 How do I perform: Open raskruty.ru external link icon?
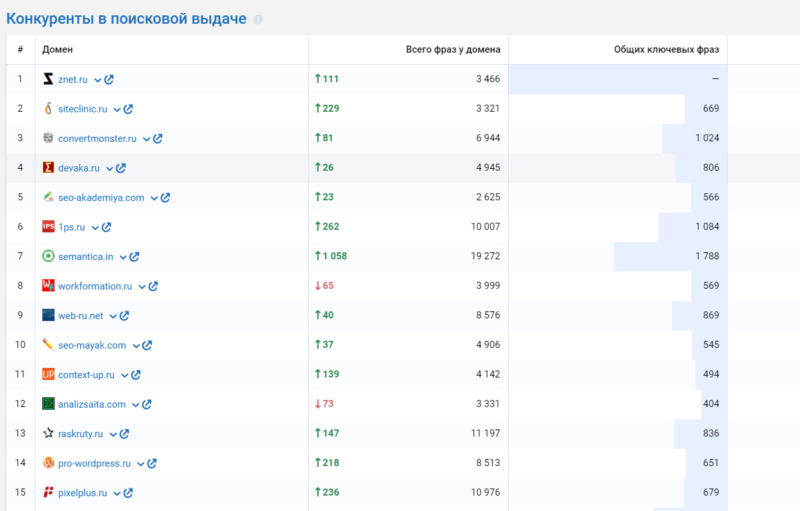[124, 435]
